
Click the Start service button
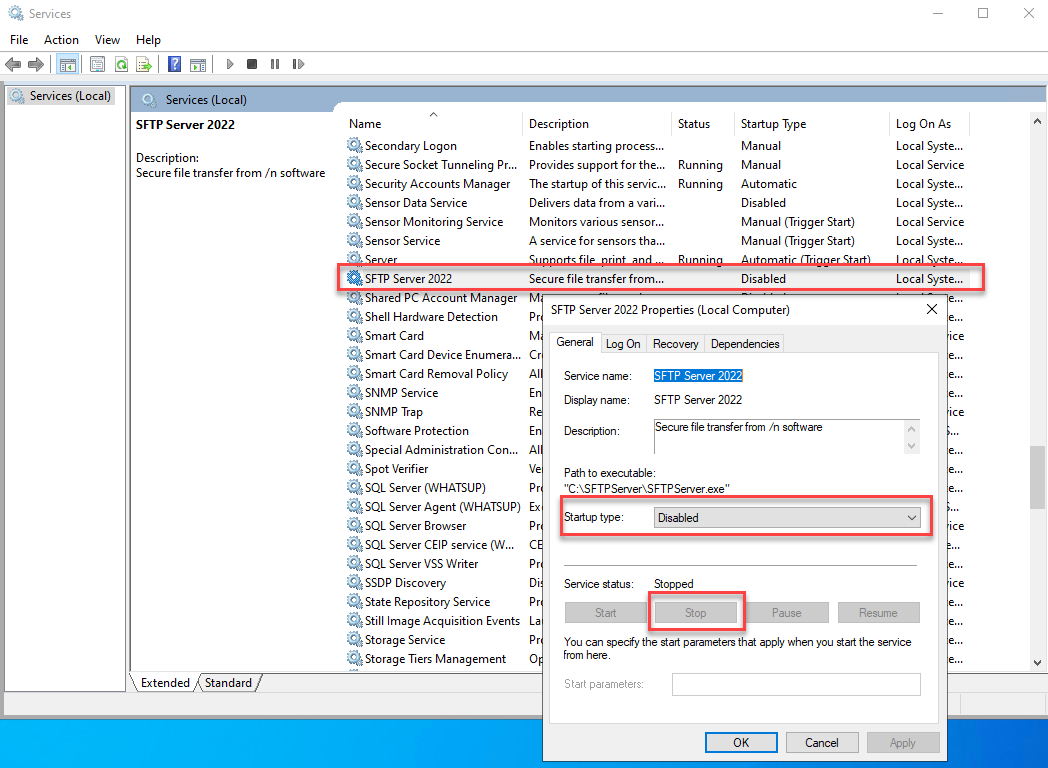pyautogui.click(x=606, y=613)
